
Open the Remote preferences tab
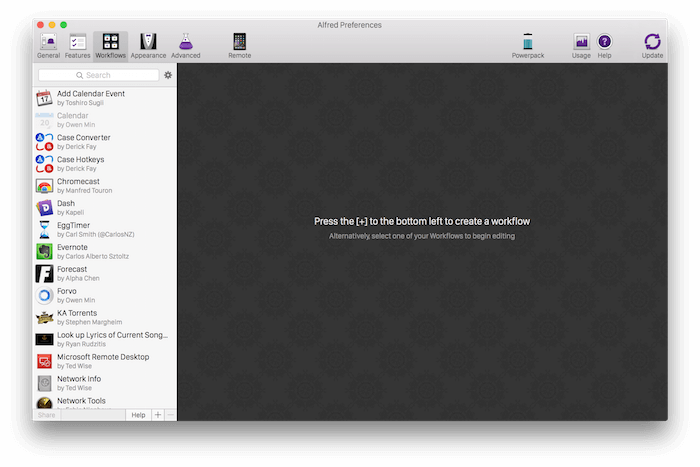point(240,46)
